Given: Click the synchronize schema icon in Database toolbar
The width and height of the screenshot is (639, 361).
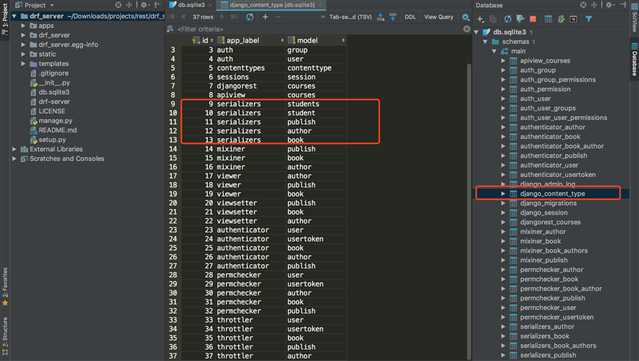Looking at the screenshot, I should 520,19.
